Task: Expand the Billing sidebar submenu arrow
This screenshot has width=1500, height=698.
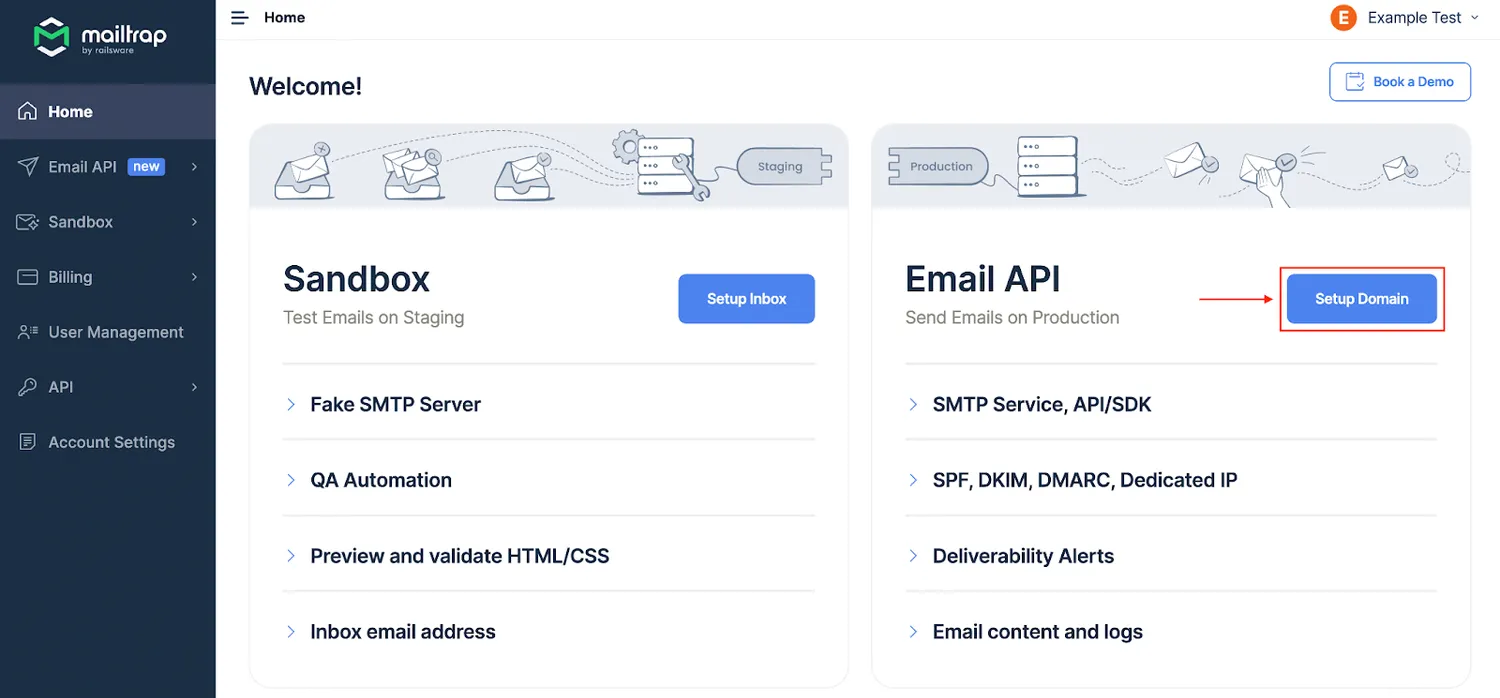Action: [x=194, y=277]
